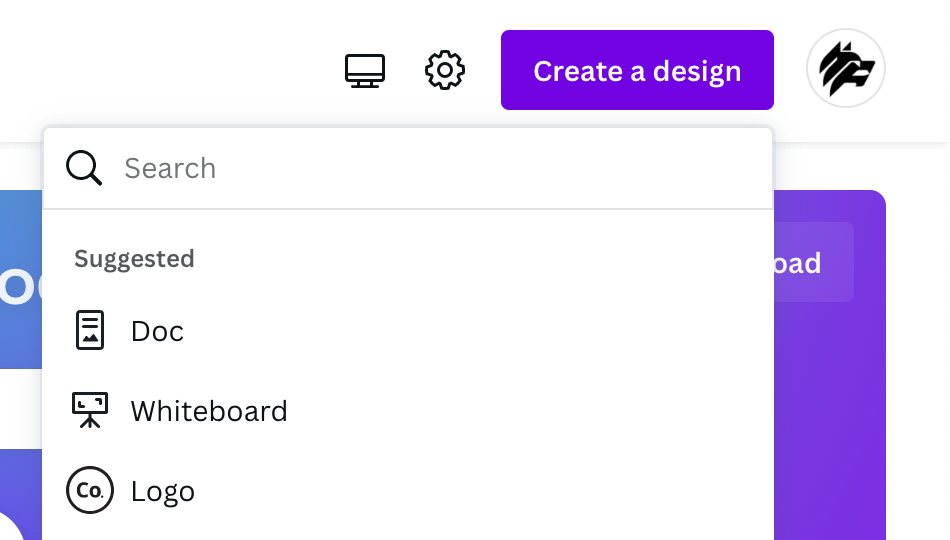Click the desktop app monitor icon
This screenshot has height=540, width=950.
click(x=365, y=71)
